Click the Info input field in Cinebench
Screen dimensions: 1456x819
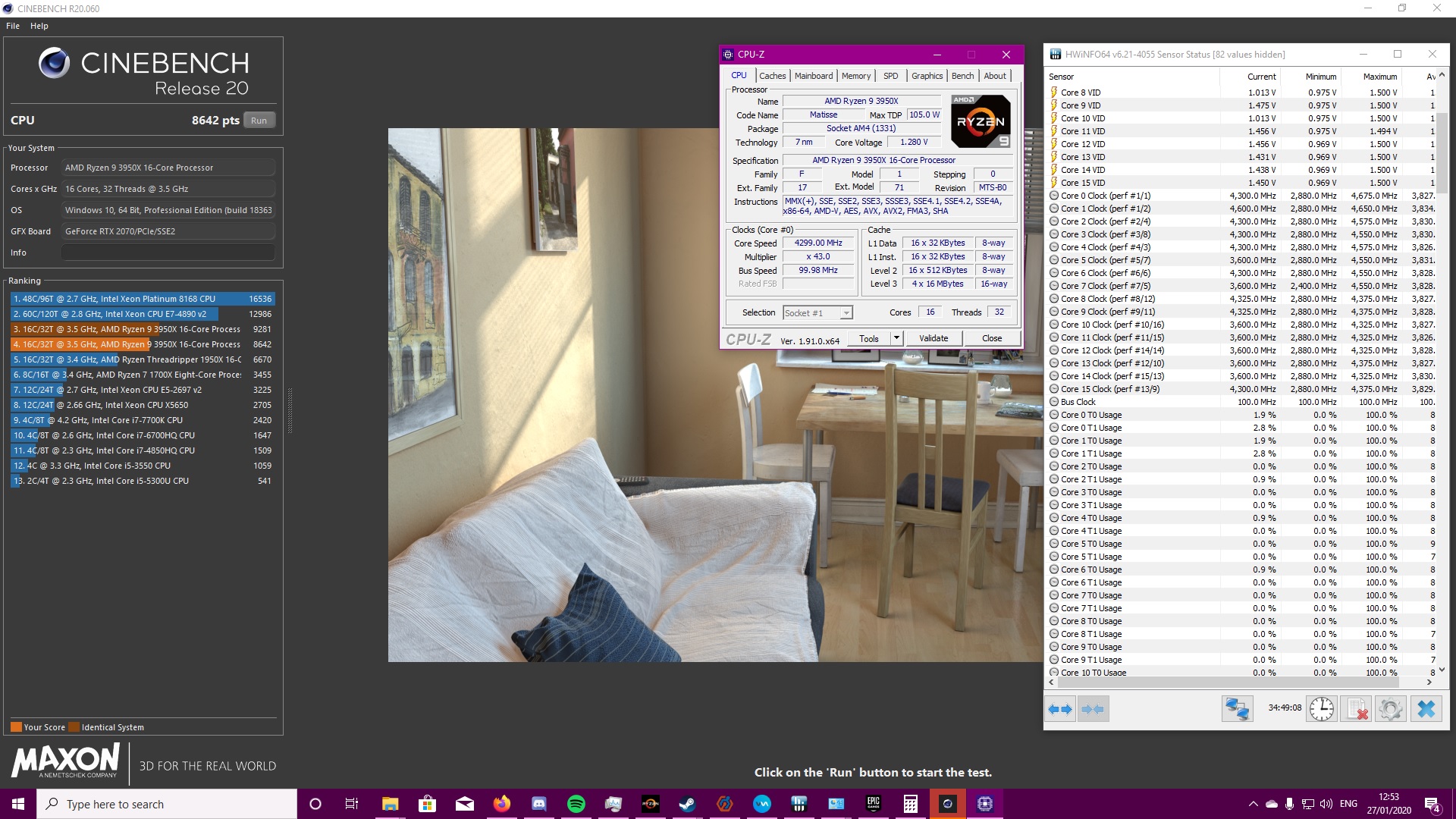point(168,253)
